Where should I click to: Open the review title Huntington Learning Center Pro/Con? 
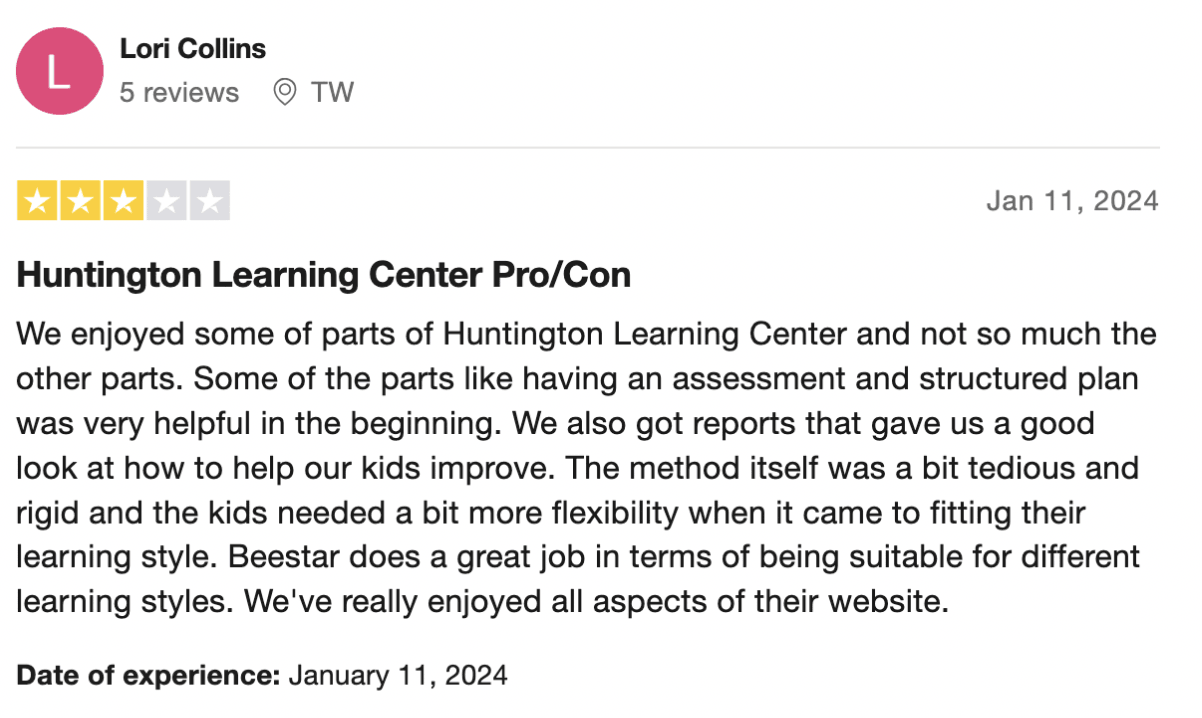pyautogui.click(x=322, y=274)
